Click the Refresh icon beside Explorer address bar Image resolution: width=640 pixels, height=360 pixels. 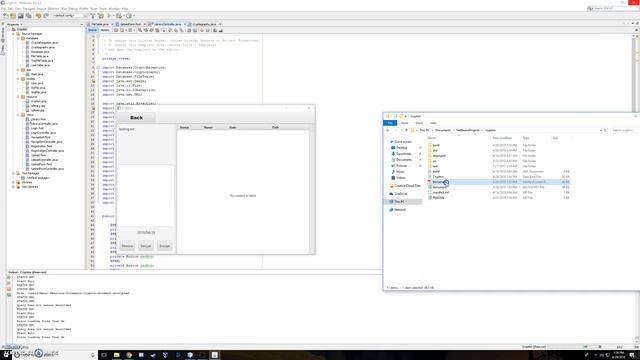tap(606, 130)
